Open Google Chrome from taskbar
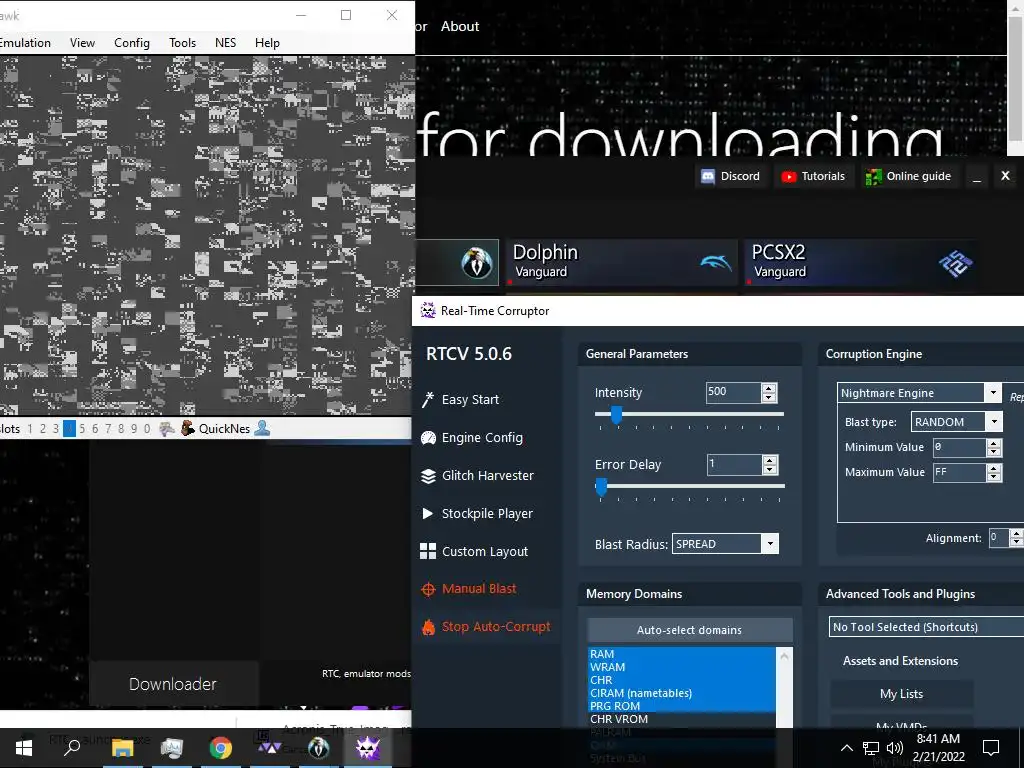Viewport: 1024px width, 768px height. pyautogui.click(x=220, y=748)
